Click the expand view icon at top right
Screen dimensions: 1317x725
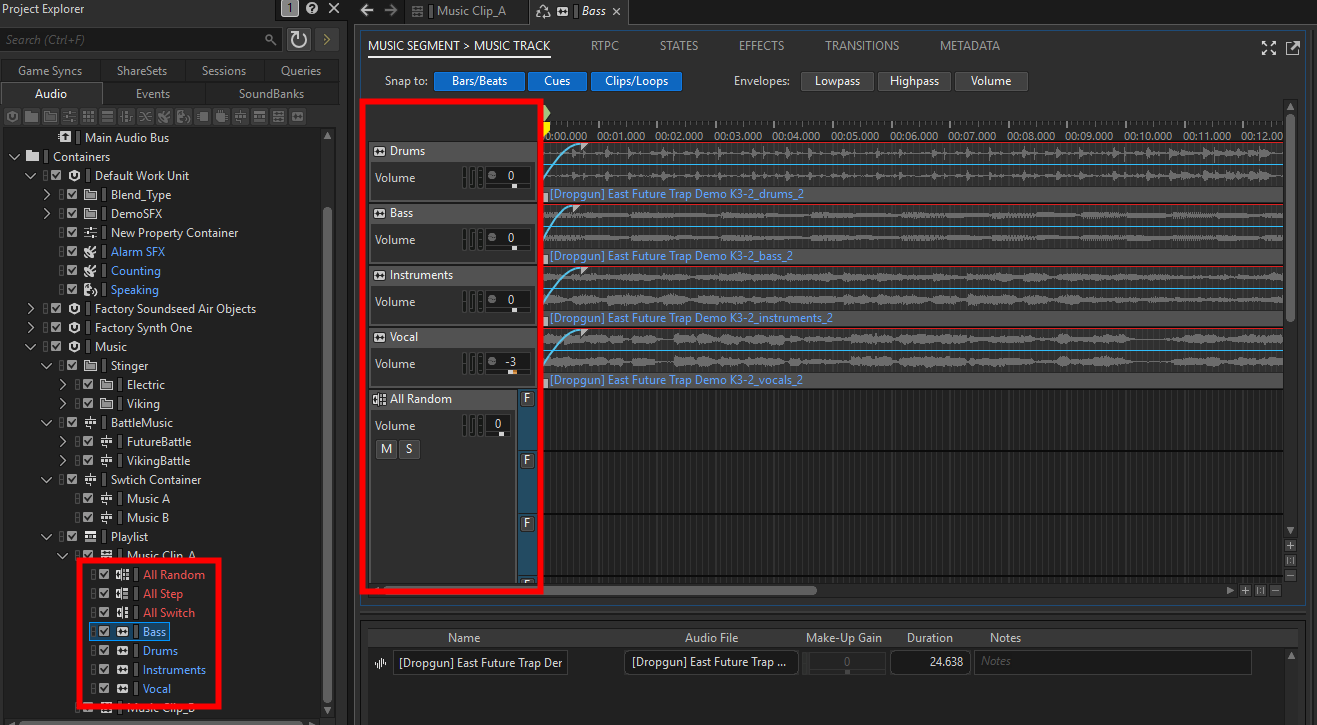[1269, 48]
